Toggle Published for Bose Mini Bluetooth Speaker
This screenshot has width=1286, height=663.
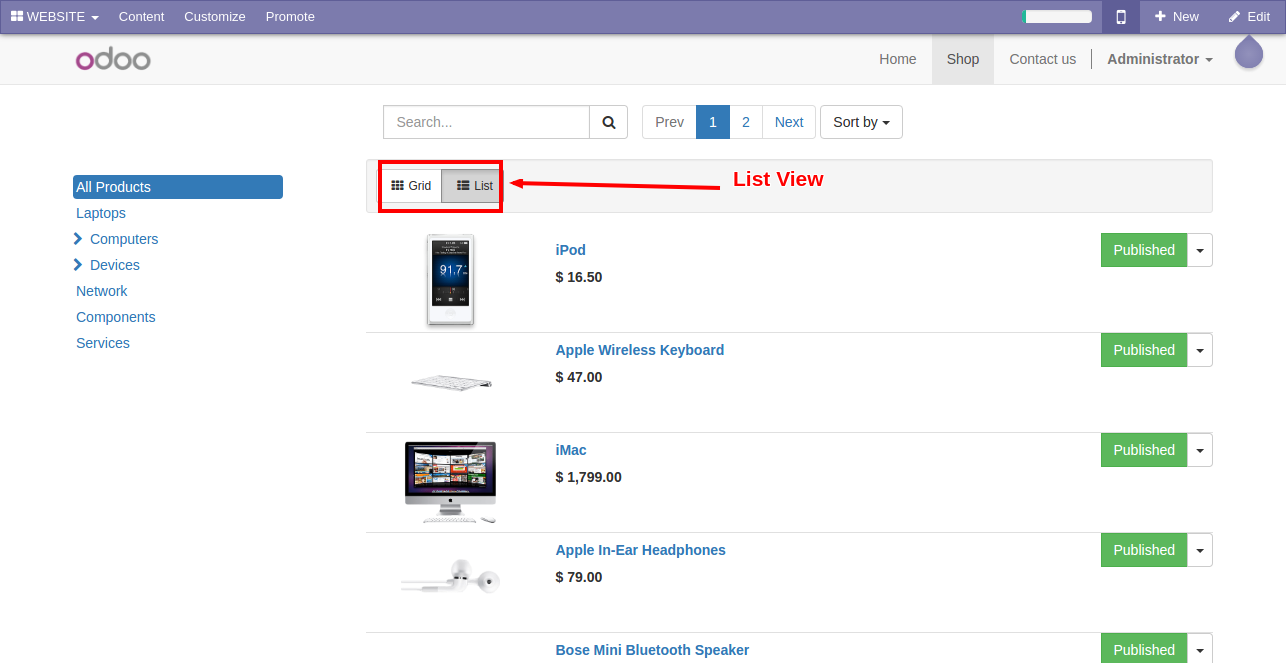pyautogui.click(x=1144, y=648)
